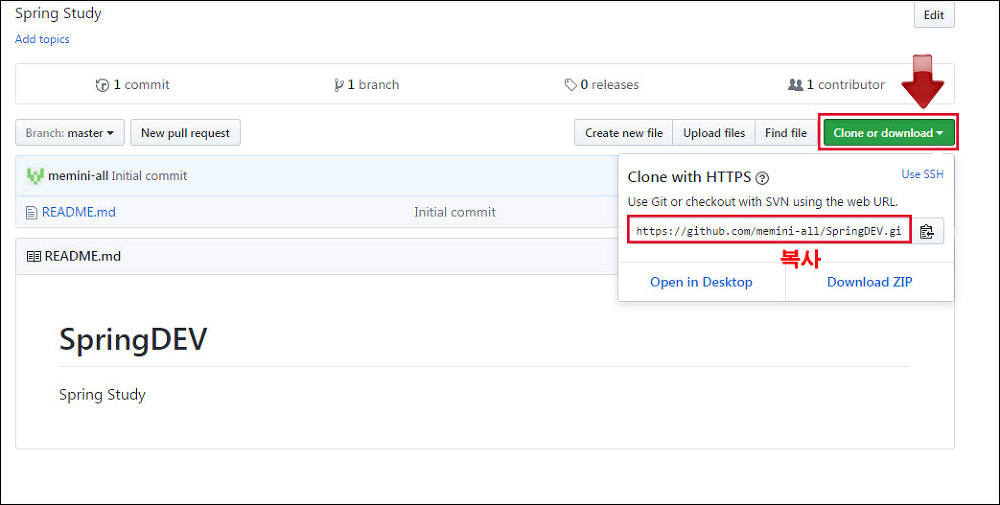The image size is (1000, 505).
Task: Click the Spring Study text under the SpringDEV heading
Action: tap(102, 395)
